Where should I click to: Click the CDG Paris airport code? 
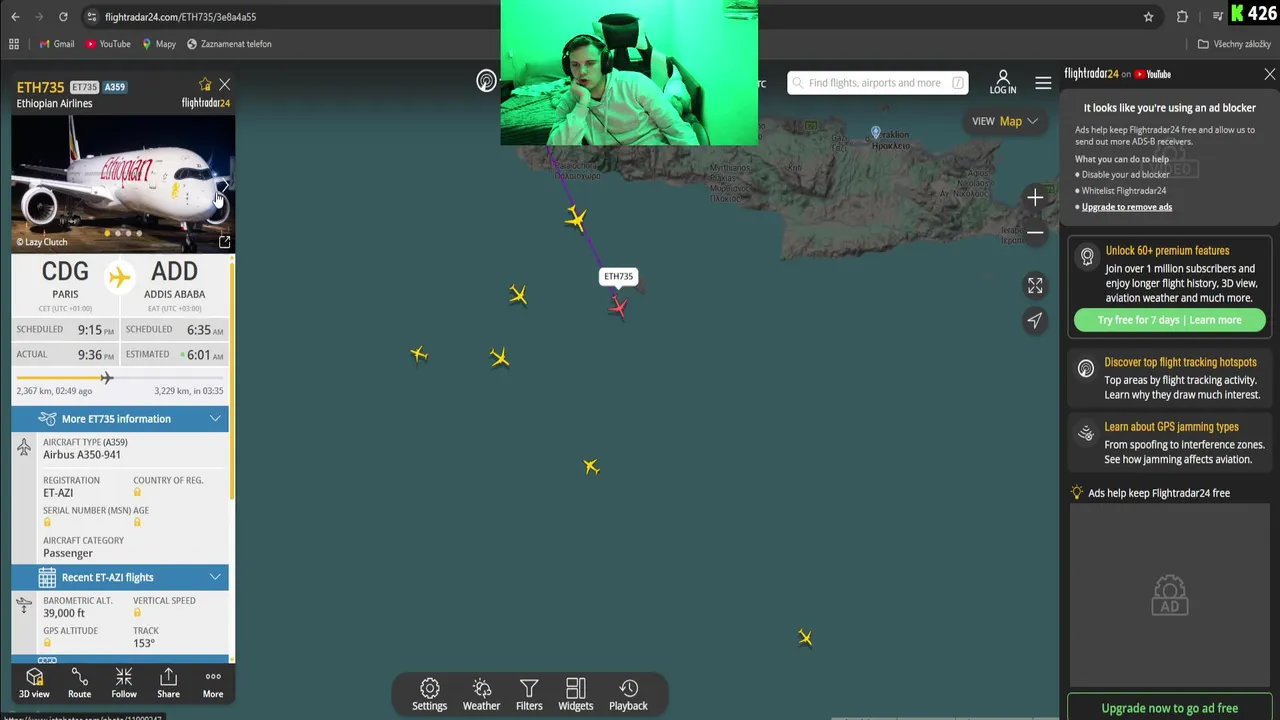pyautogui.click(x=65, y=272)
